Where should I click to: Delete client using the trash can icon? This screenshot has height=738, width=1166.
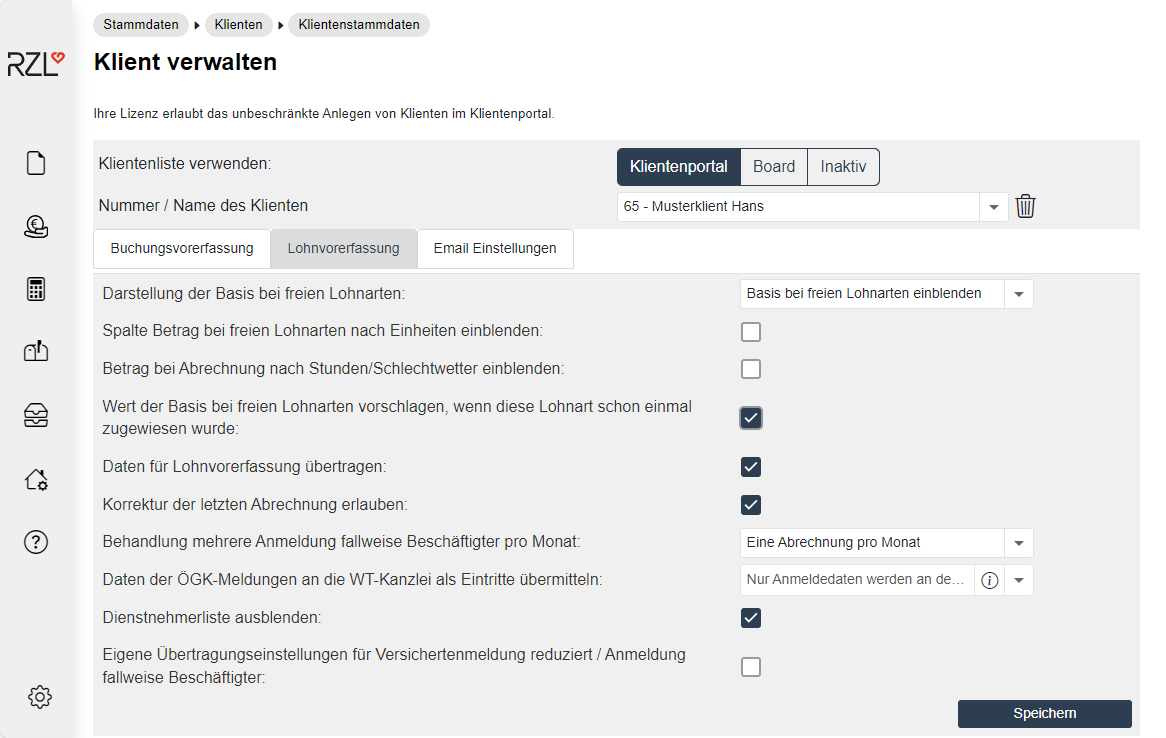(x=1025, y=207)
